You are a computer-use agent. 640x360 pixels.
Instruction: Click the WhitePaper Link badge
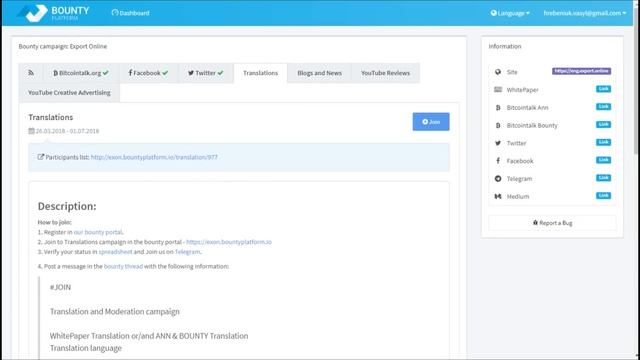click(x=603, y=89)
